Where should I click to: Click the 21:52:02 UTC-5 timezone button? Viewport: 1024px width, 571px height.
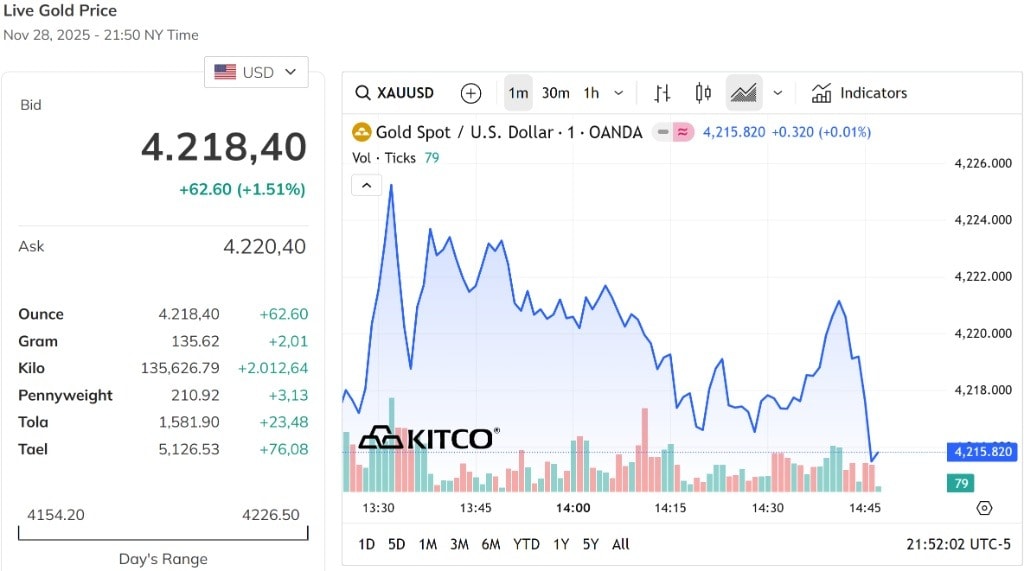[x=958, y=544]
